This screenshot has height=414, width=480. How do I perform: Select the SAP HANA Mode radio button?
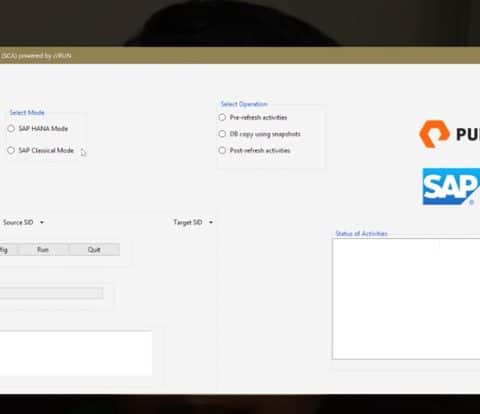(11, 129)
